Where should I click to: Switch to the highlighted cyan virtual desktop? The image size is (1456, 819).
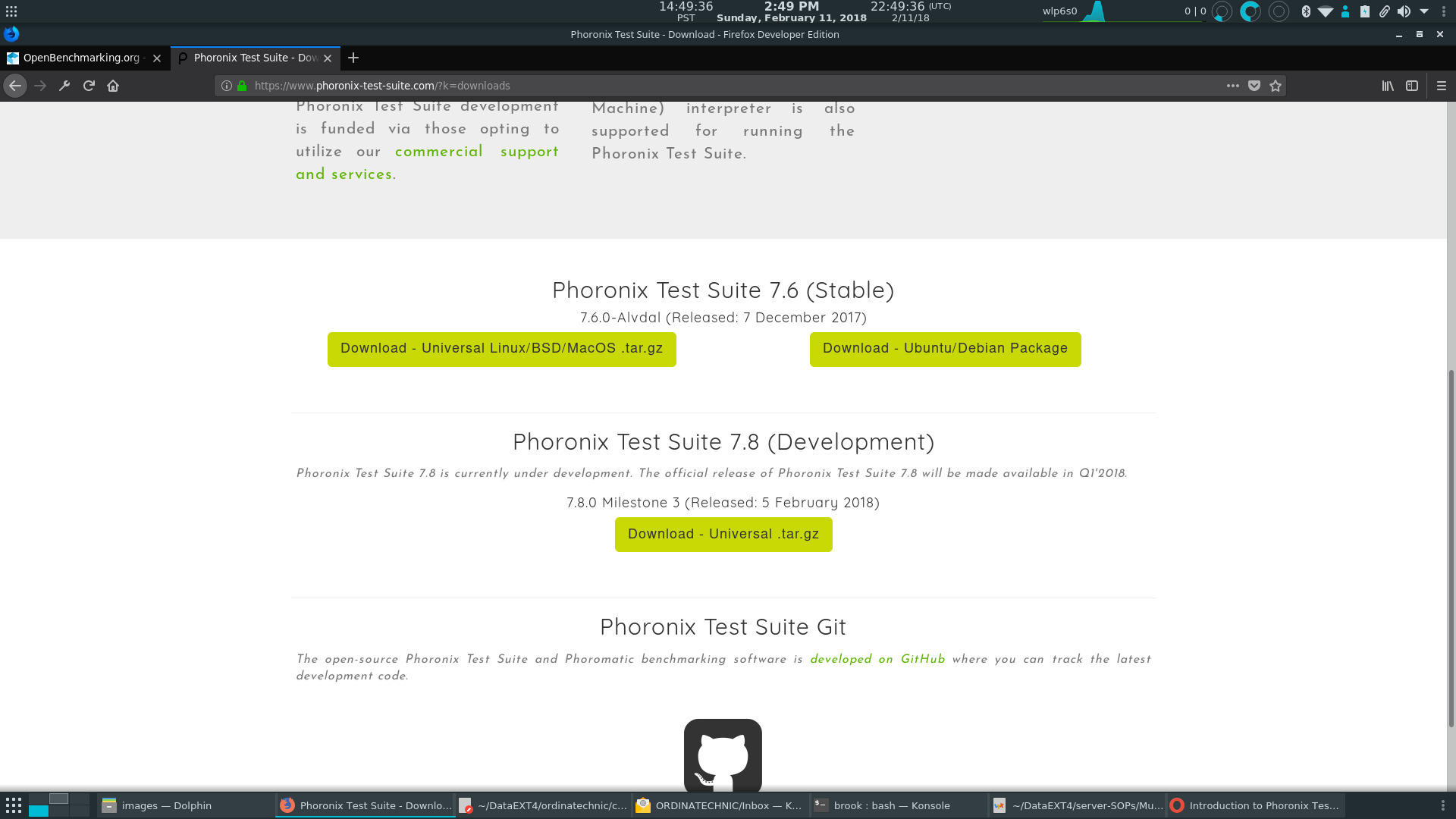pos(39,811)
